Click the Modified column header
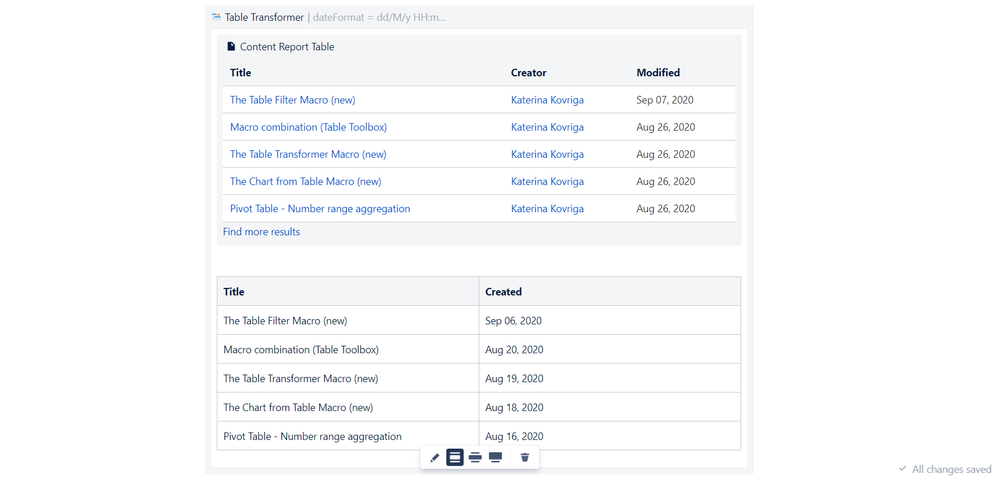The image size is (999, 481). pos(658,73)
